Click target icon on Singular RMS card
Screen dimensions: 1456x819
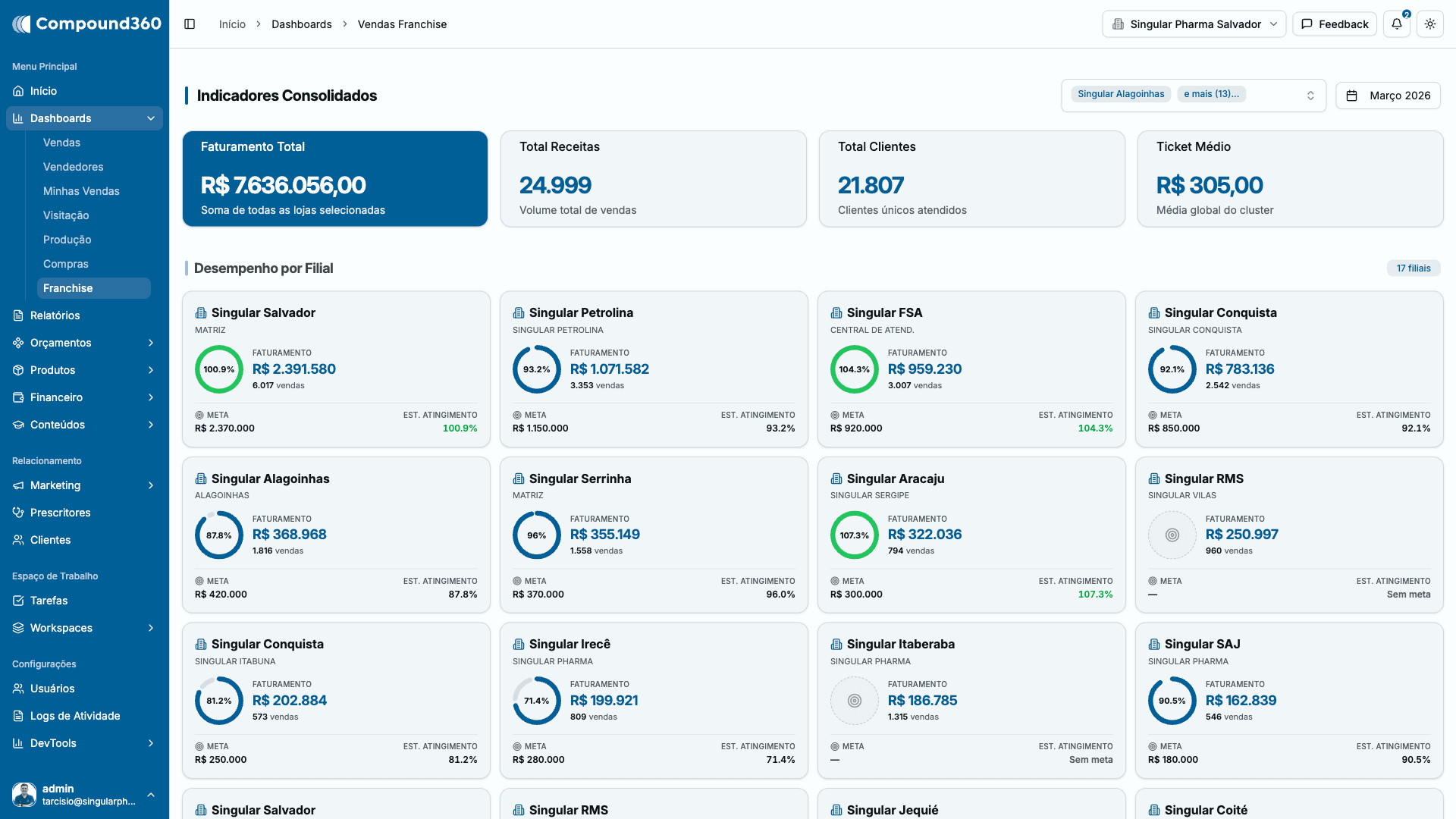pos(1172,535)
